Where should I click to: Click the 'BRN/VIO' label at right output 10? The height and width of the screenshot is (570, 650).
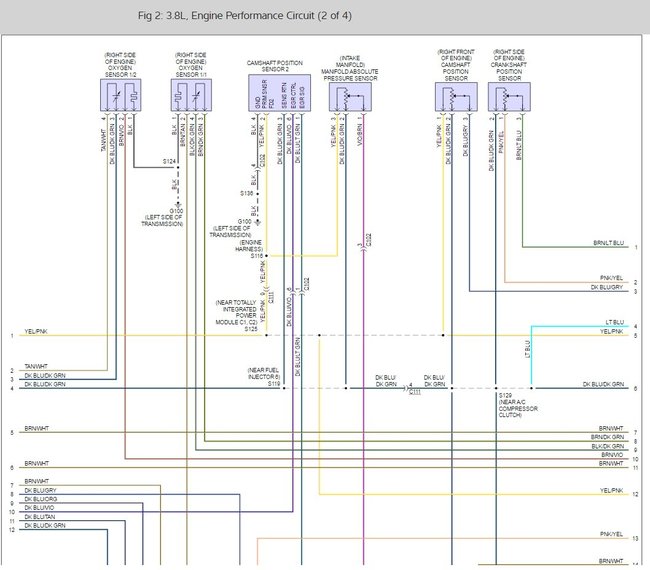(612, 455)
